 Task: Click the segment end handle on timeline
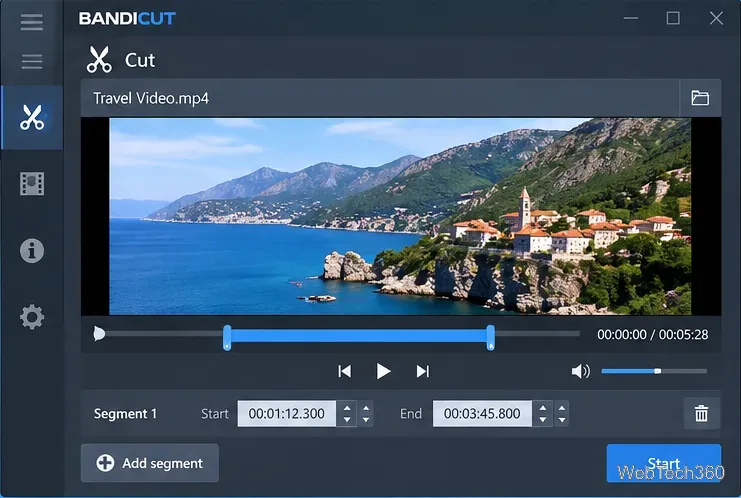(491, 337)
